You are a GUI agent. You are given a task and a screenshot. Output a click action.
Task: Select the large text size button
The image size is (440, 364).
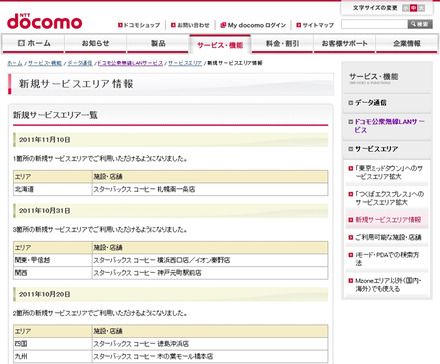pos(422,8)
